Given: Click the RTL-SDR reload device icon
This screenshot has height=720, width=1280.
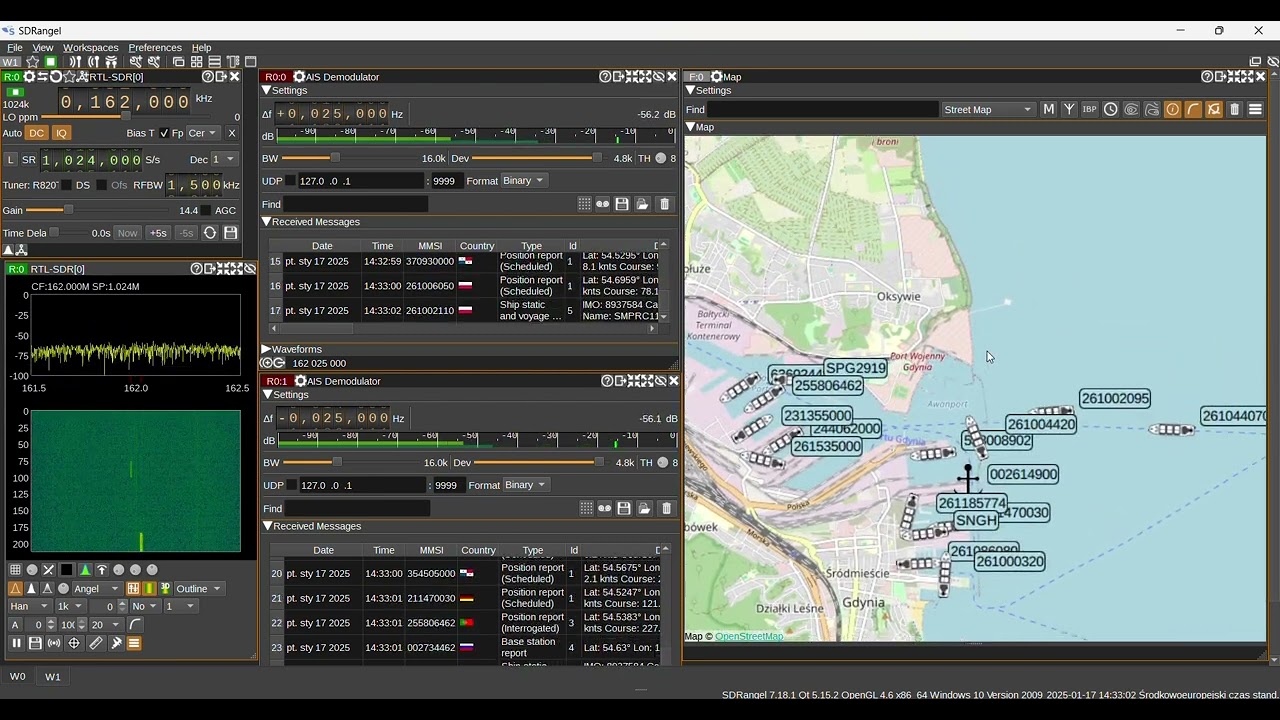Looking at the screenshot, I should point(55,77).
